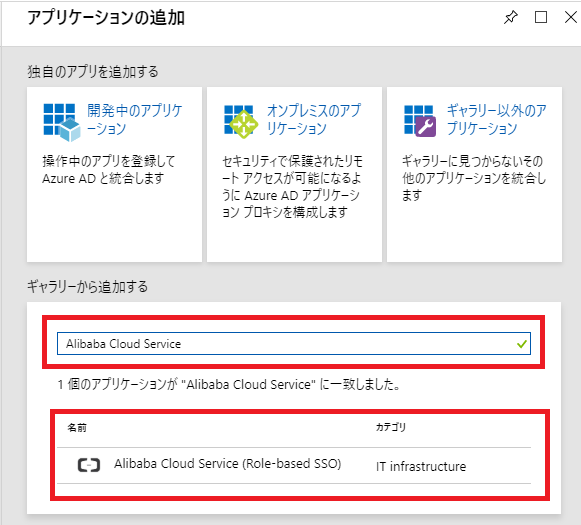Viewport: 581px width, 525px height.
Task: Click the purple wrench gallery-external icon
Action: tap(420, 121)
